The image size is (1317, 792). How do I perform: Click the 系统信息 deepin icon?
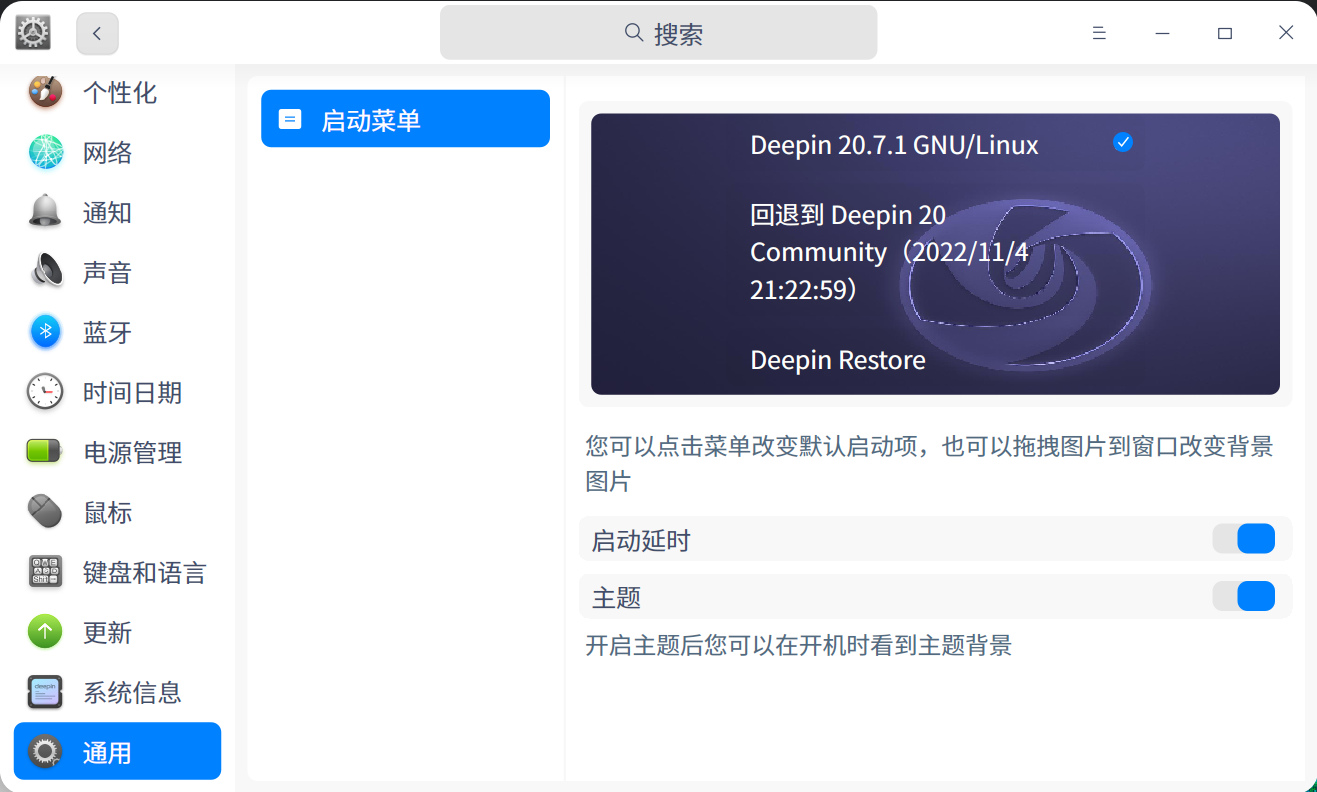click(45, 692)
